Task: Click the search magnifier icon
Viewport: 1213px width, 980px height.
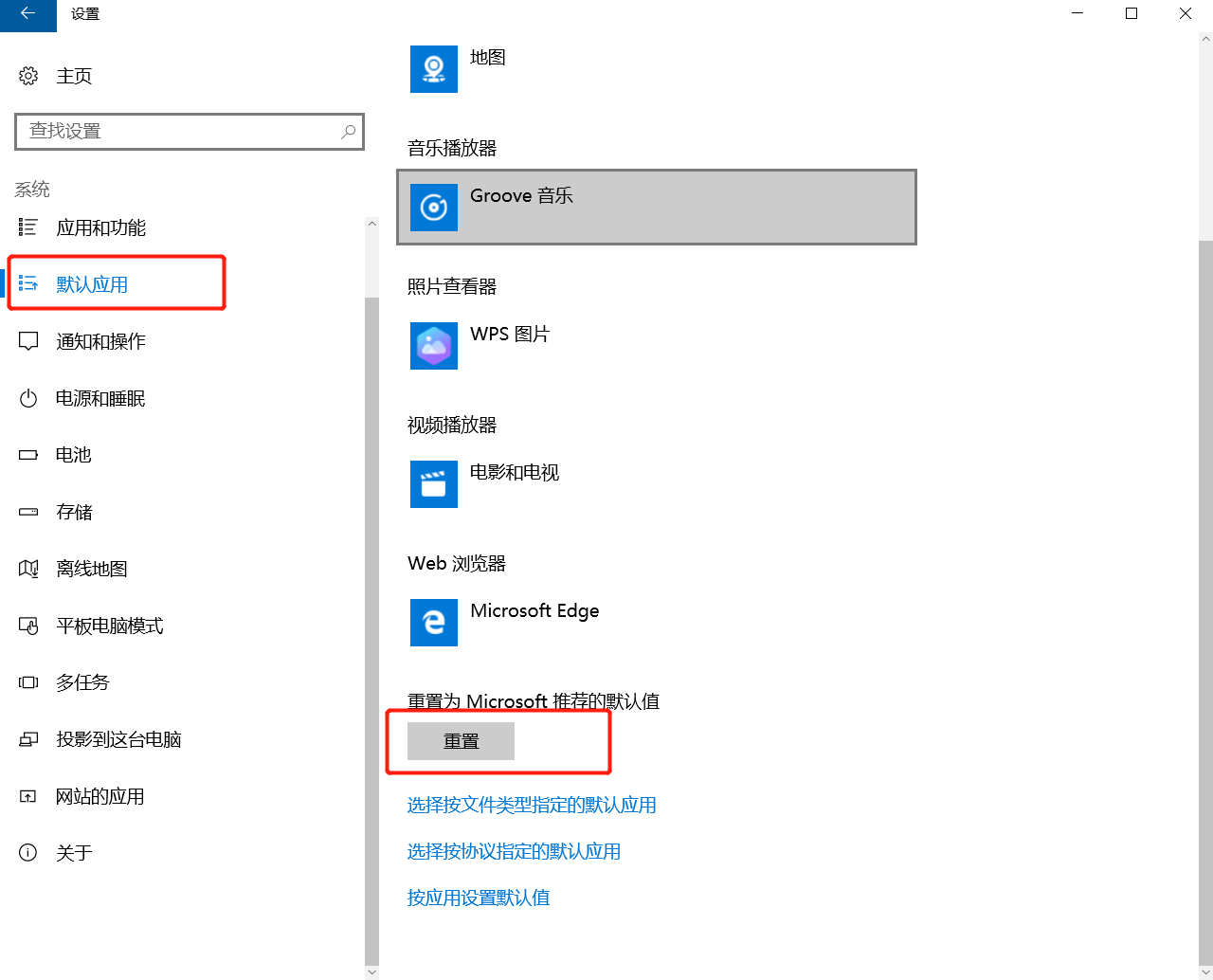Action: tap(348, 132)
